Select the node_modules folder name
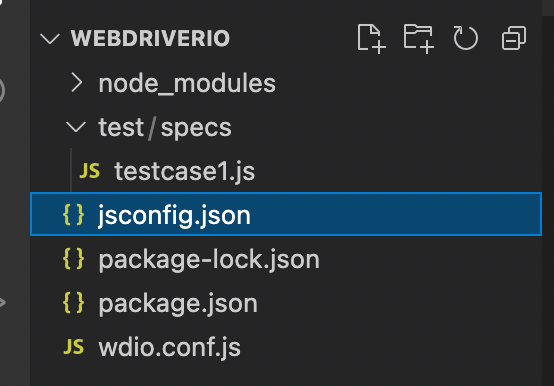 coord(187,84)
